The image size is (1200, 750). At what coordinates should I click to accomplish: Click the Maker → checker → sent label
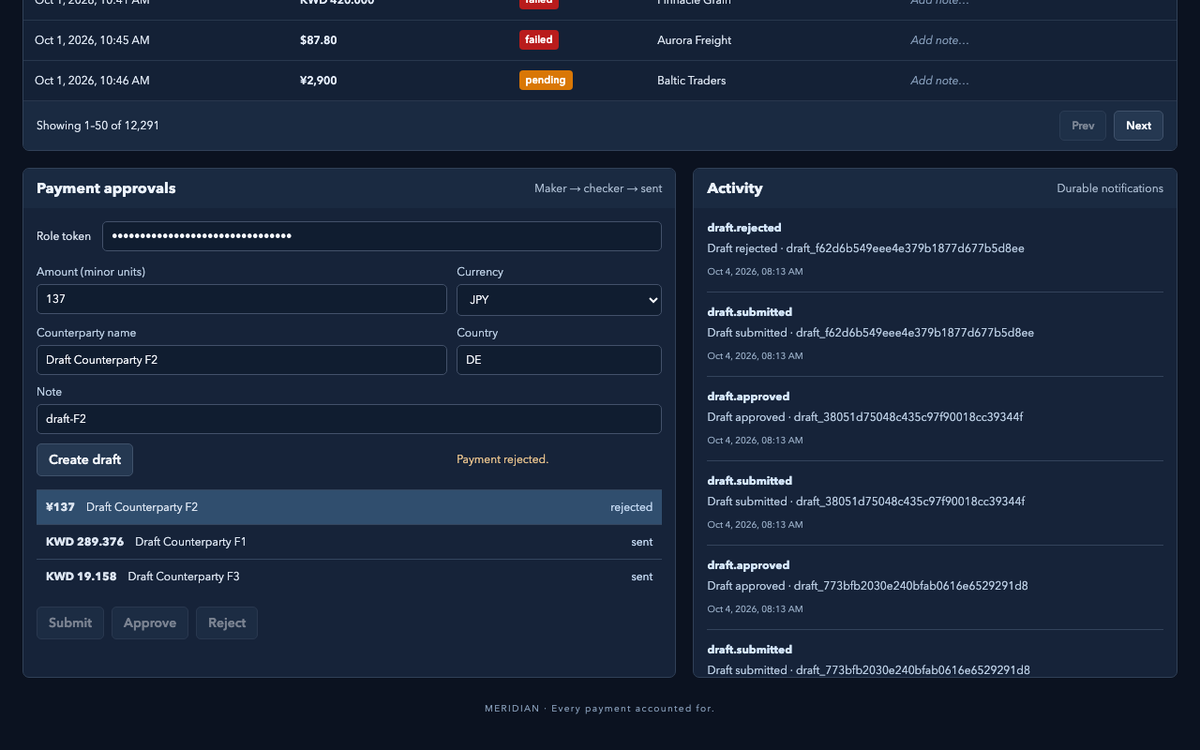(598, 188)
